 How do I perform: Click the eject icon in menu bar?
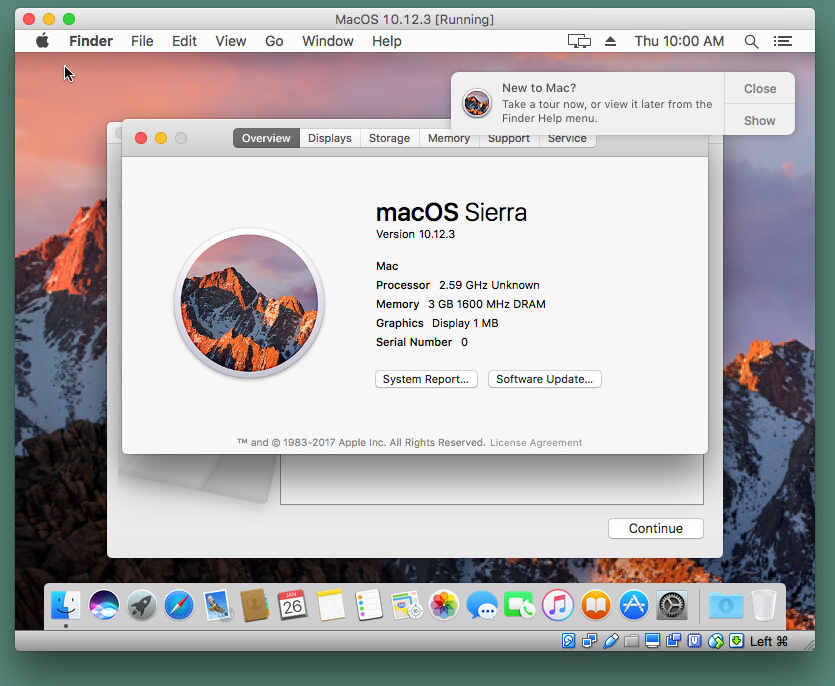(610, 41)
